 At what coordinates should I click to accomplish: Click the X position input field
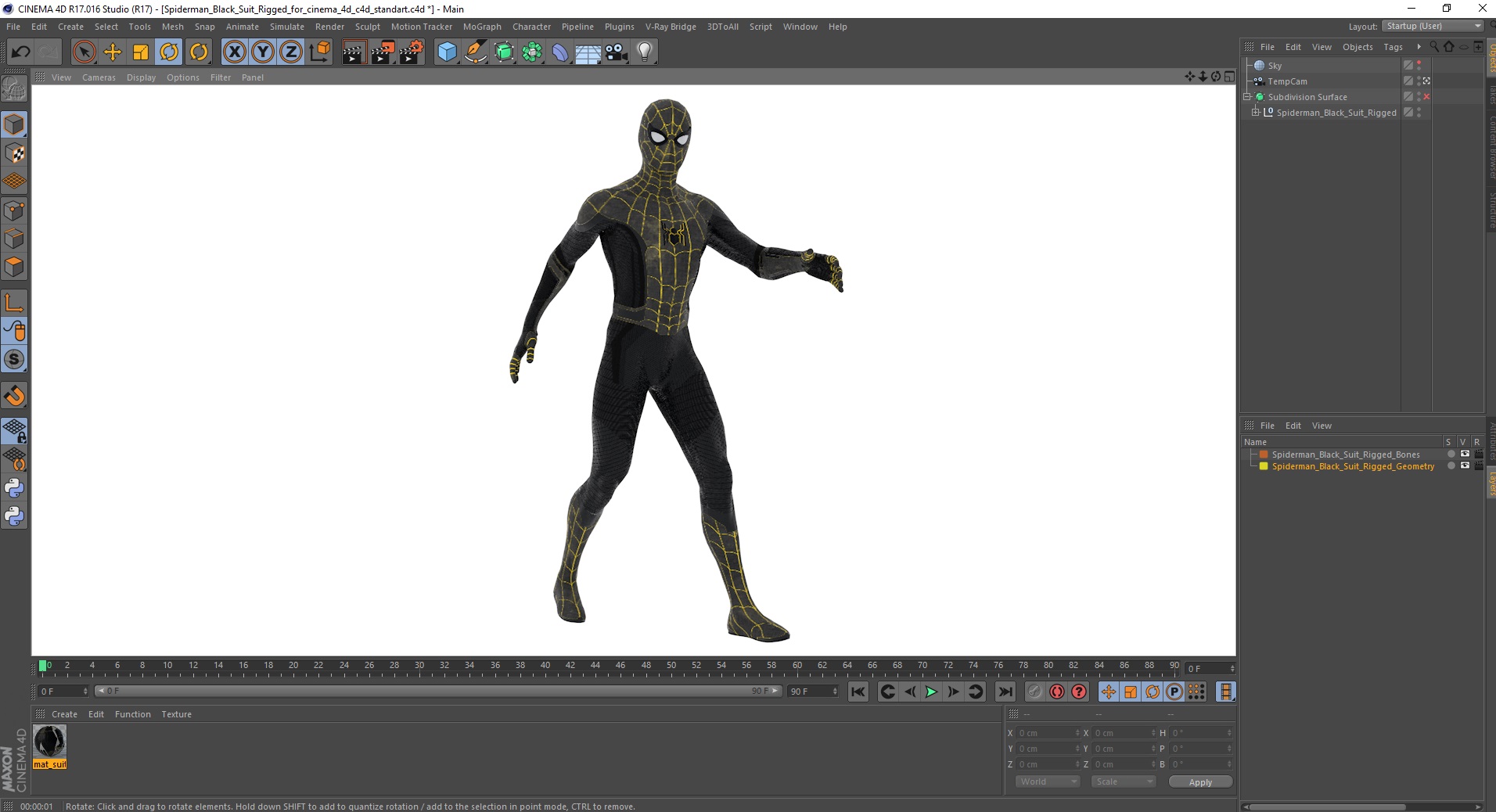[x=1048, y=733]
